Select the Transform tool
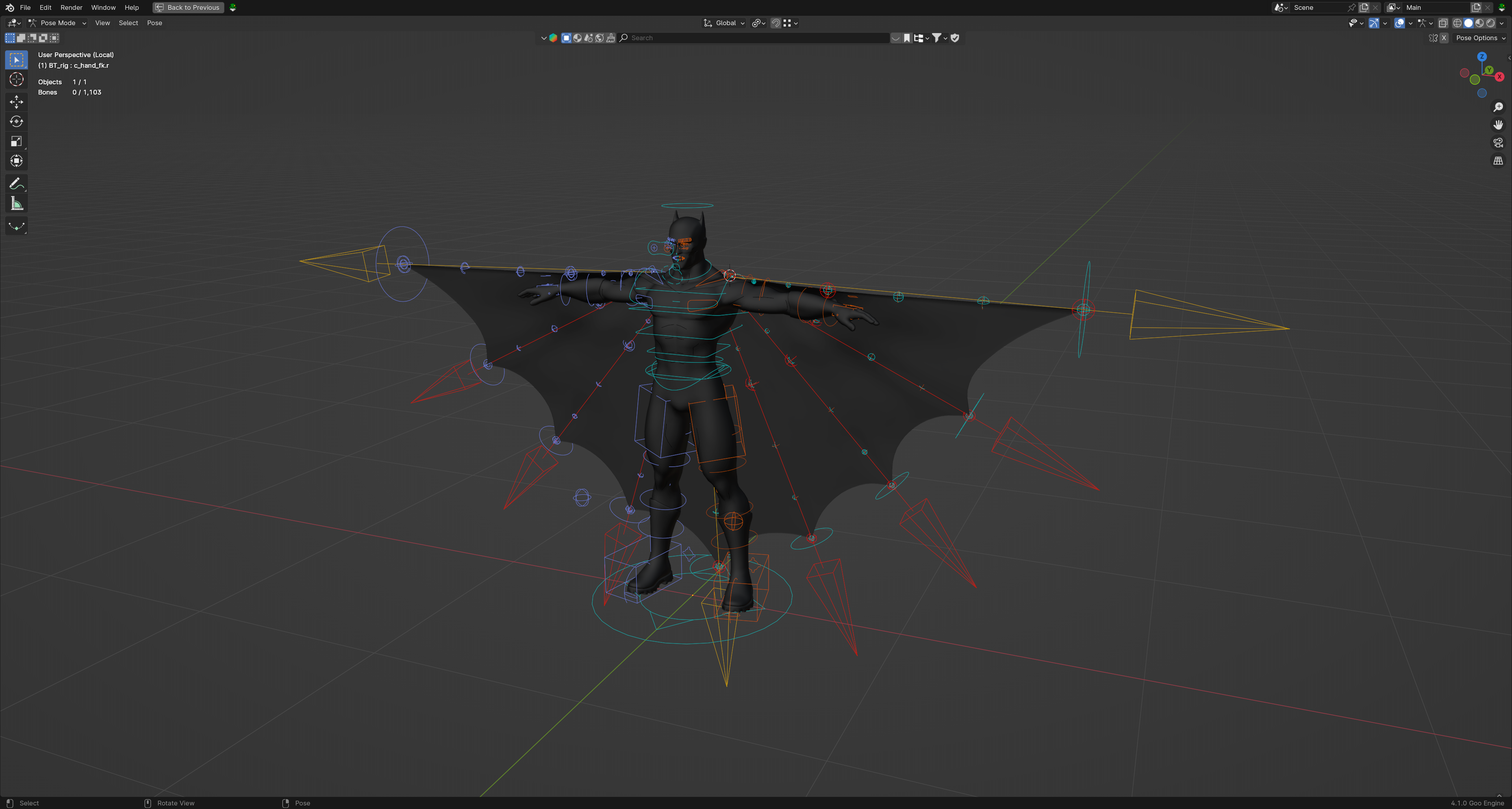 click(x=17, y=161)
